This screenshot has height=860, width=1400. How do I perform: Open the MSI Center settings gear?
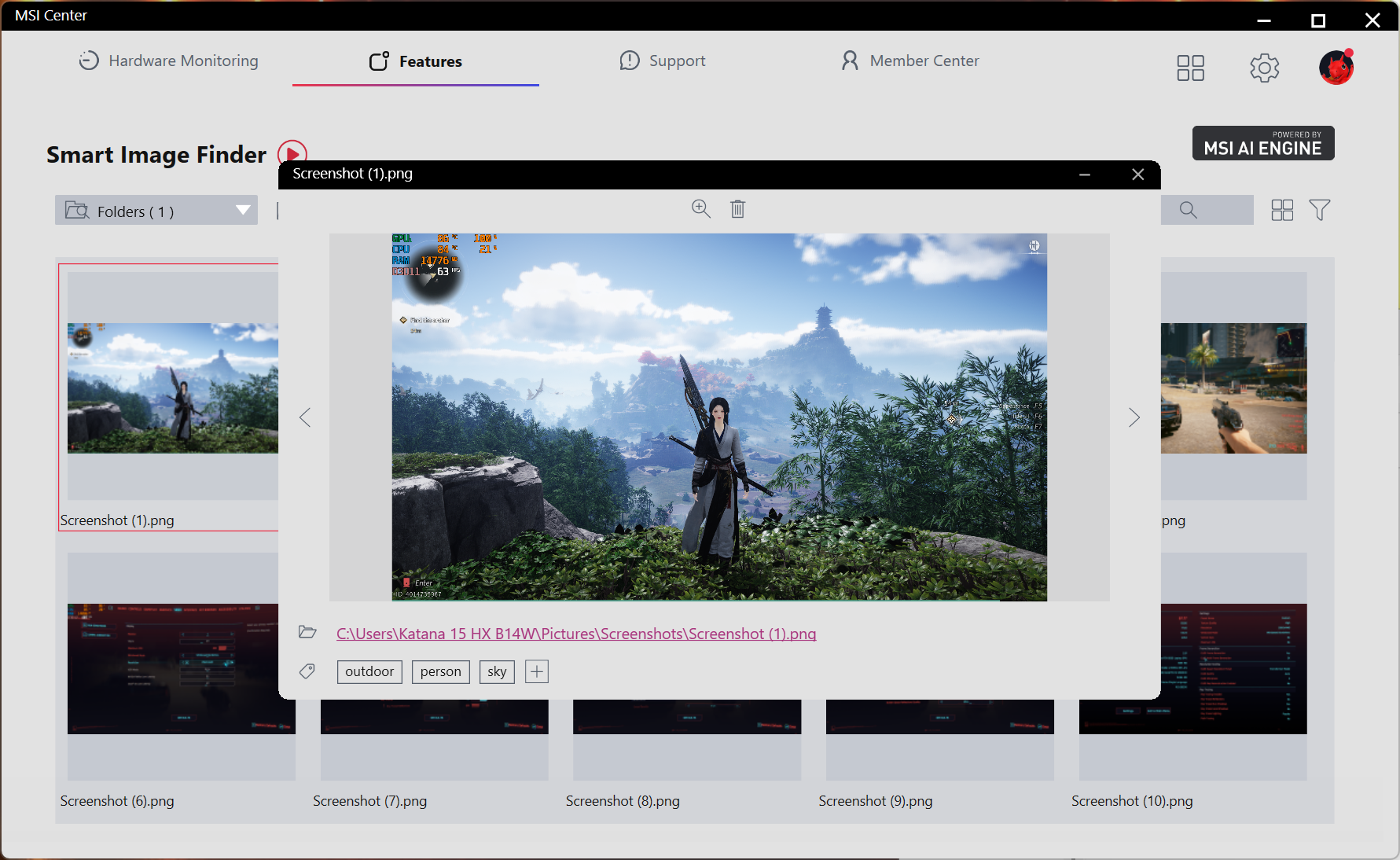click(x=1264, y=68)
